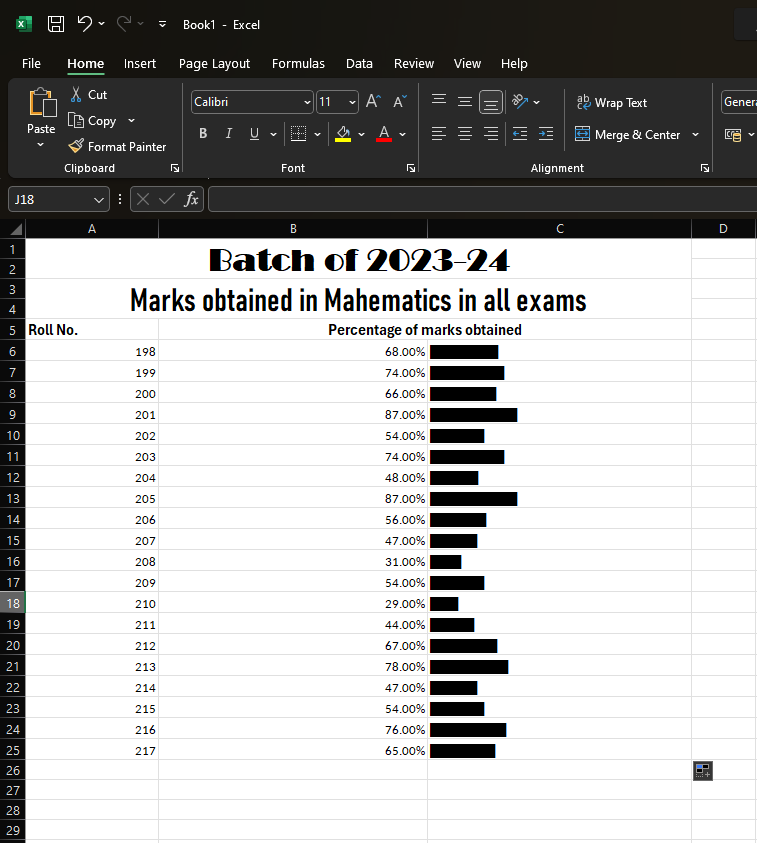
Task: Expand the Borders options arrow
Action: click(x=318, y=134)
